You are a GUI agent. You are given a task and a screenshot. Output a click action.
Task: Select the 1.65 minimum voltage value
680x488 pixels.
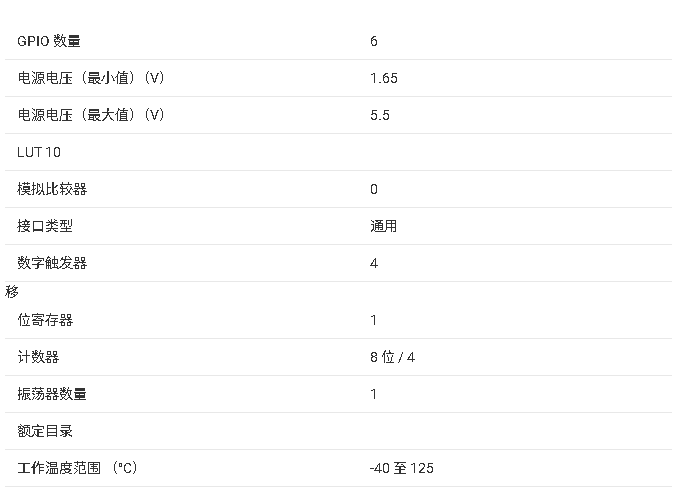click(384, 78)
